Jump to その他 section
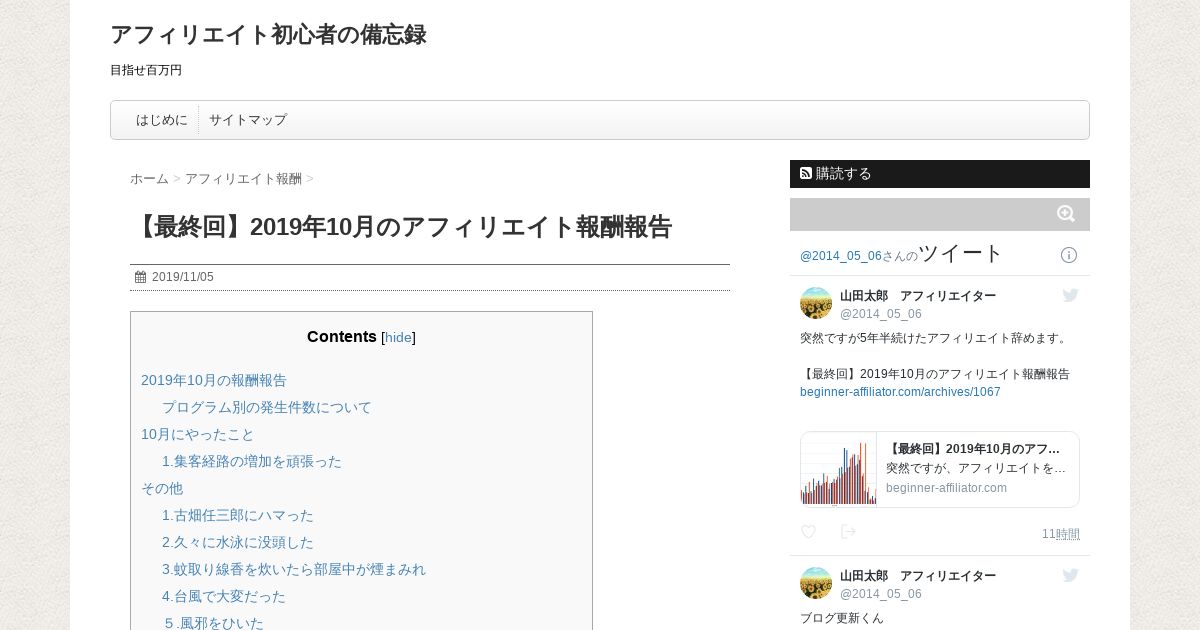Image resolution: width=1200 pixels, height=630 pixels. pyautogui.click(x=162, y=489)
